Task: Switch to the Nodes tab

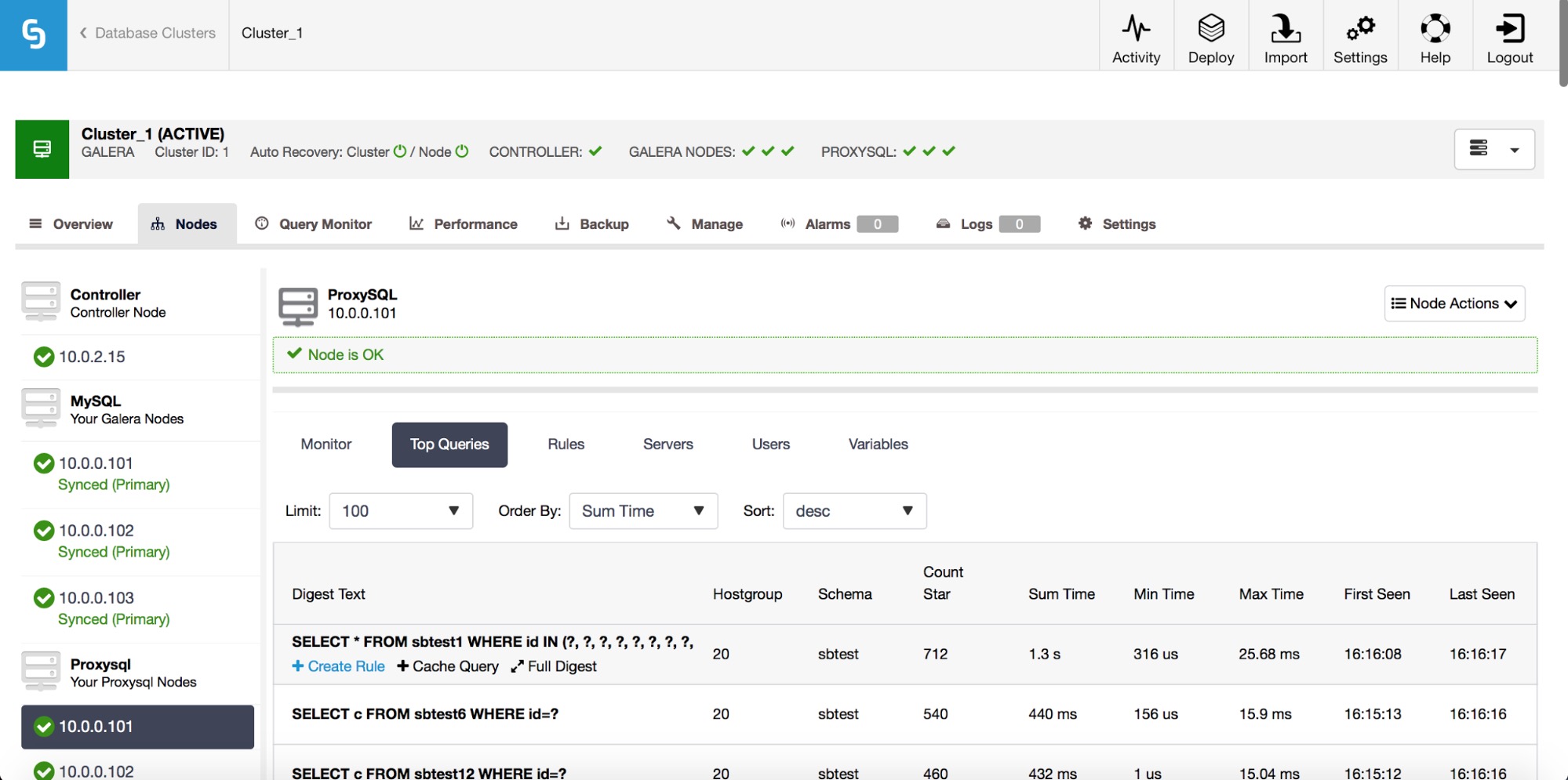Action: tap(187, 224)
